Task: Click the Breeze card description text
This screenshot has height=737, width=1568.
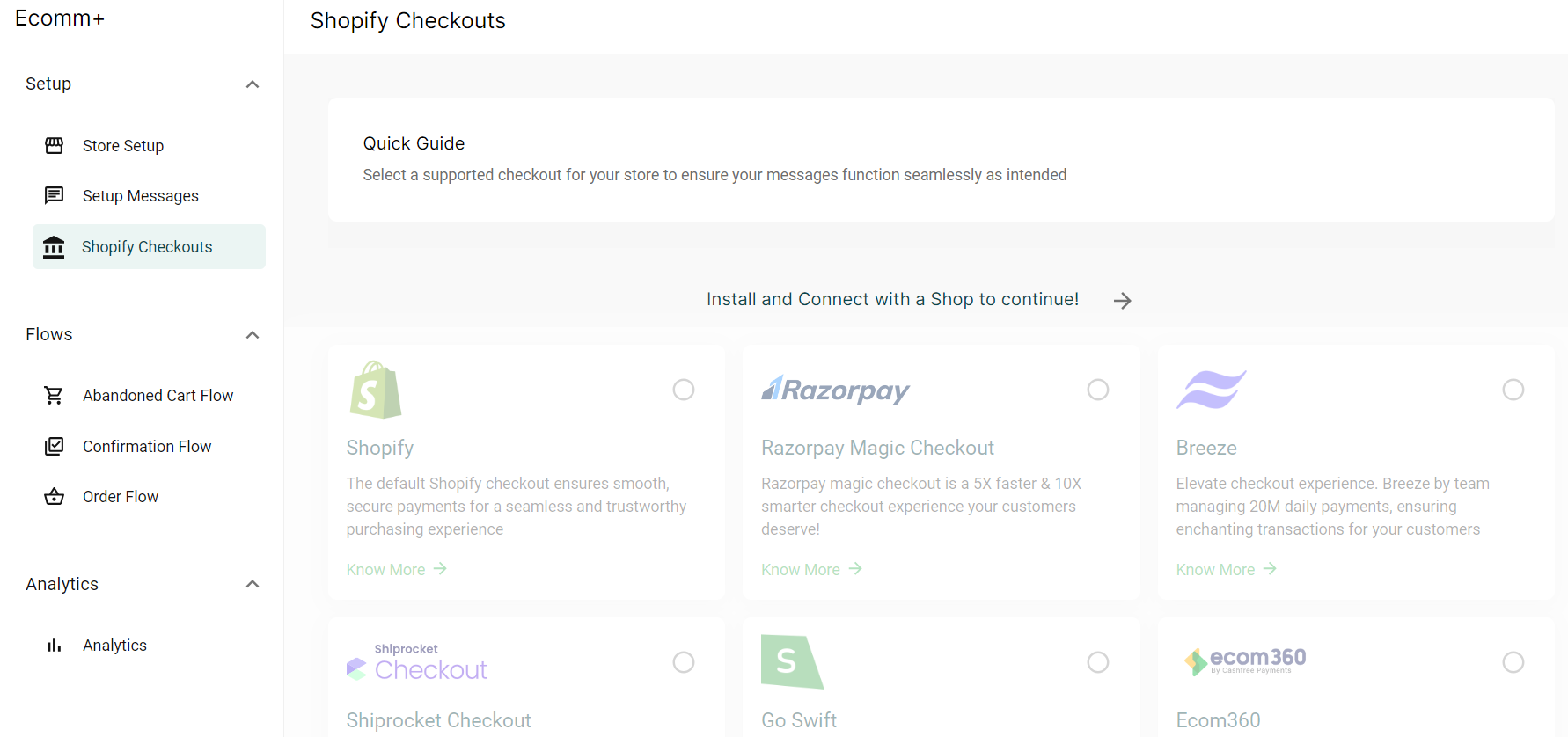Action: click(x=1333, y=507)
